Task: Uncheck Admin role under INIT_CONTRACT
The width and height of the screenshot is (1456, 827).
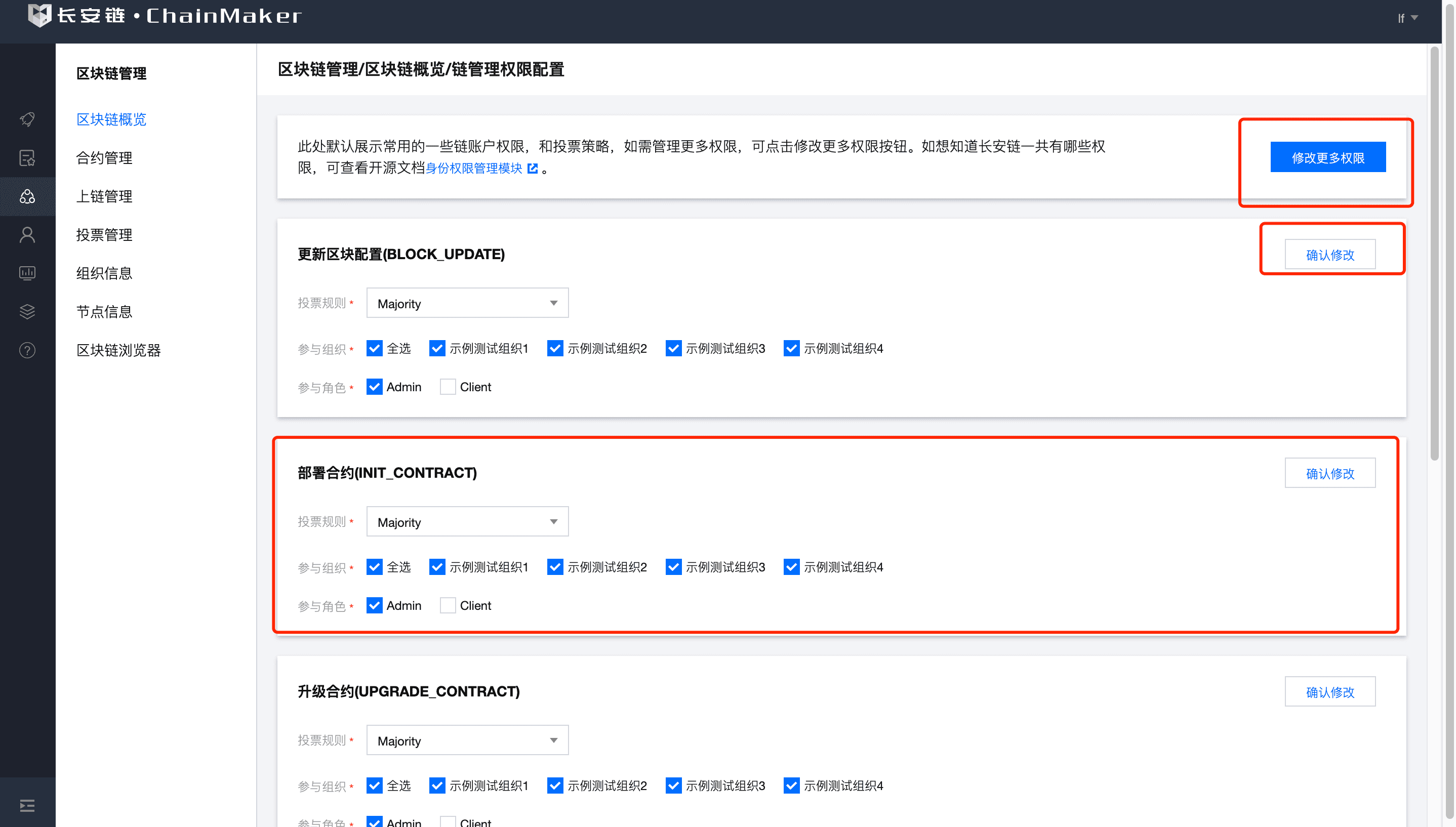Action: pyautogui.click(x=374, y=605)
